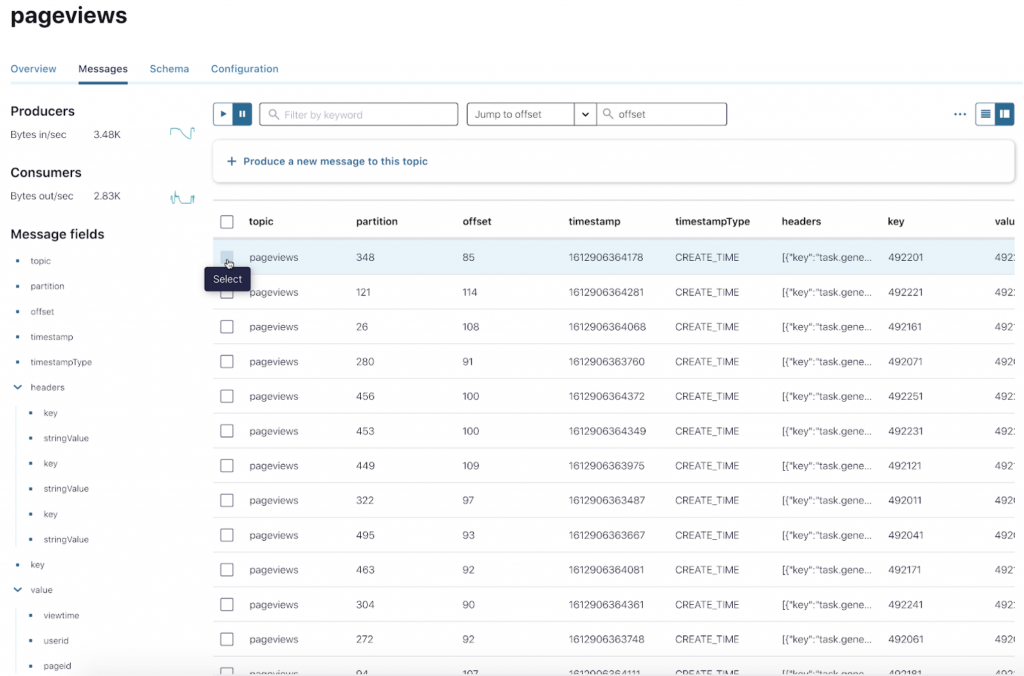Select the checkbox for partition 26 row
The height and width of the screenshot is (676, 1024).
[227, 327]
